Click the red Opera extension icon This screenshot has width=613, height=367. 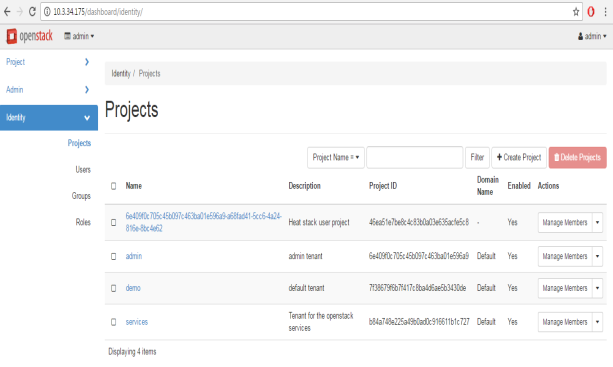click(591, 12)
